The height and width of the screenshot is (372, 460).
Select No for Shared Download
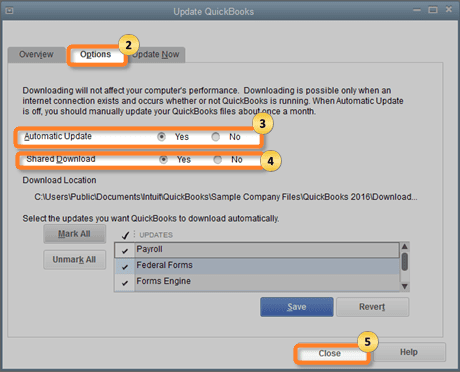[x=218, y=160]
